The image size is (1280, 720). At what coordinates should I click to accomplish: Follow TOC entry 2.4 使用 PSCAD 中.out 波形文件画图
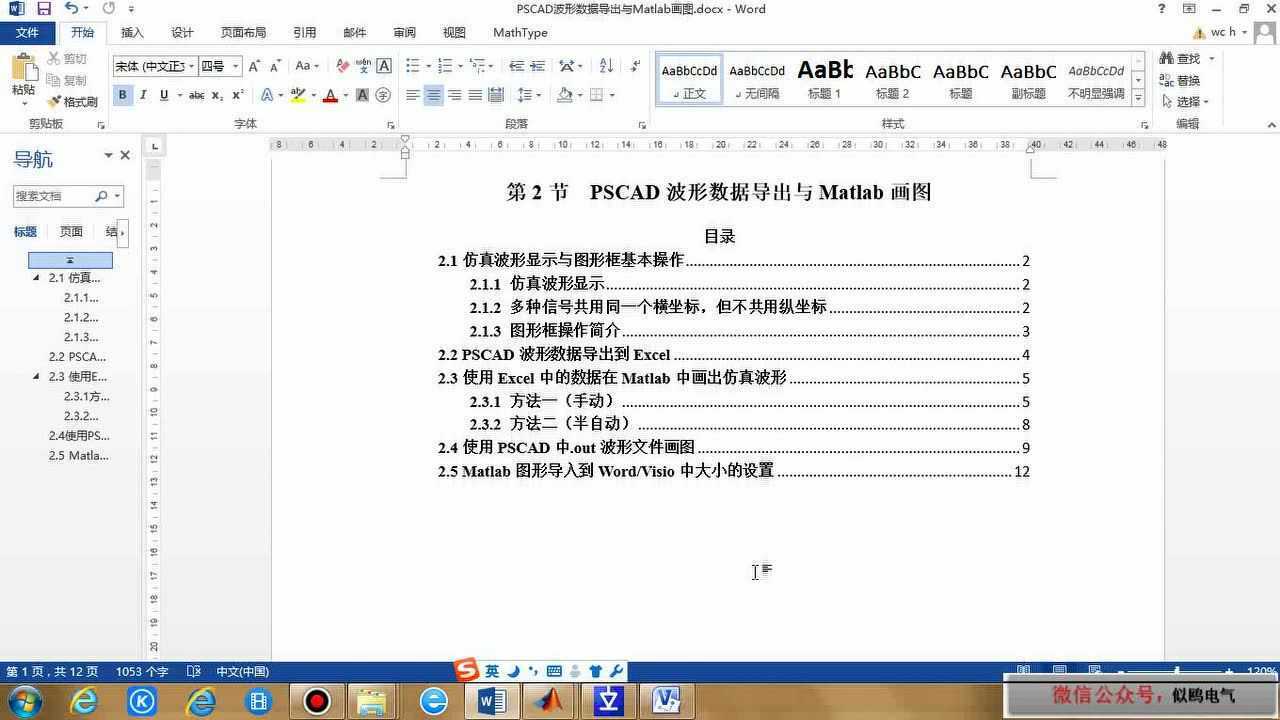pos(734,448)
